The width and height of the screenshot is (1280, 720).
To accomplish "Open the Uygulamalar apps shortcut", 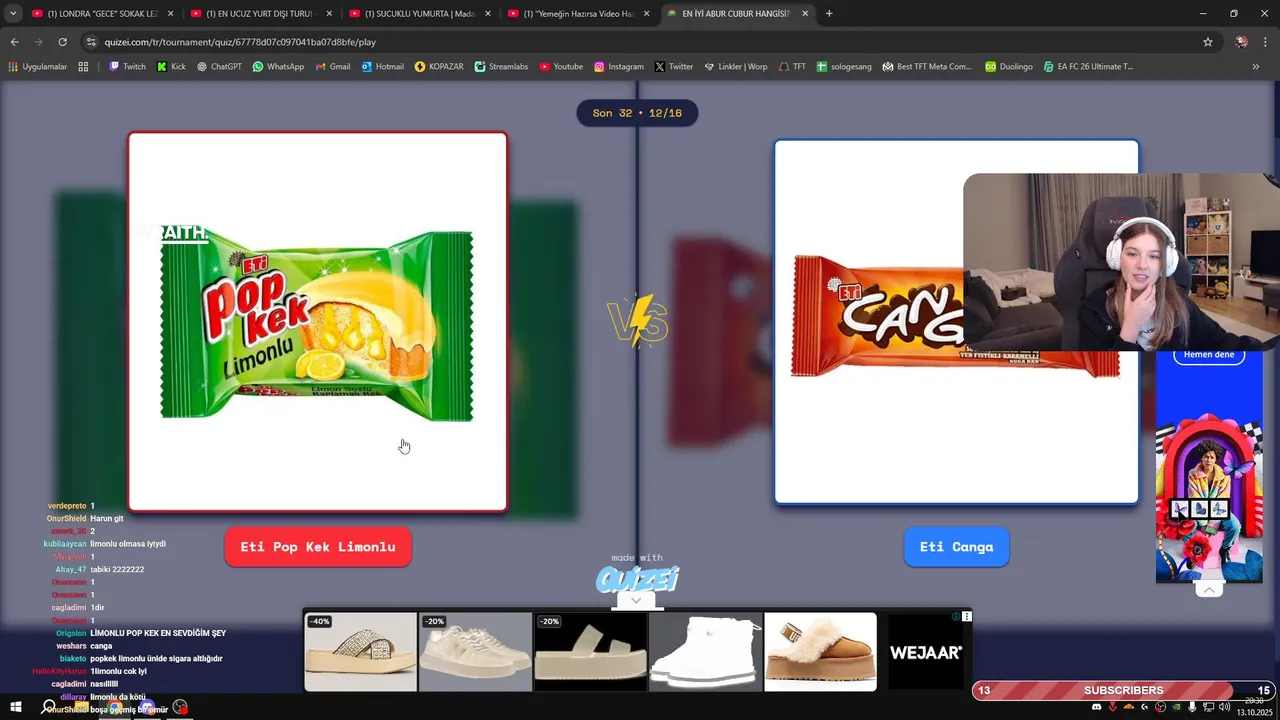I will [38, 67].
